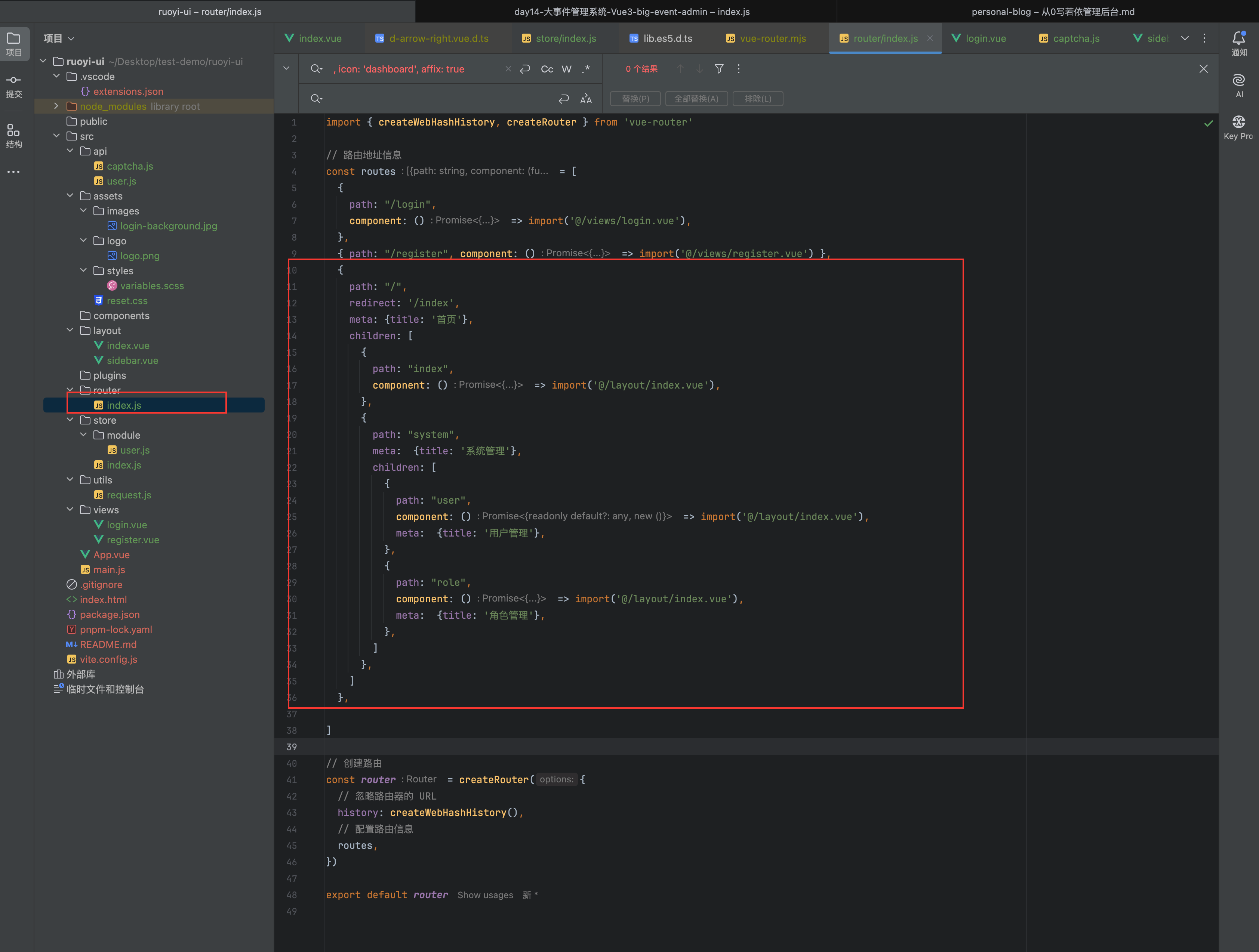Open the Key Promoter panel
Screen dimensions: 1259x952
pos(1239,127)
